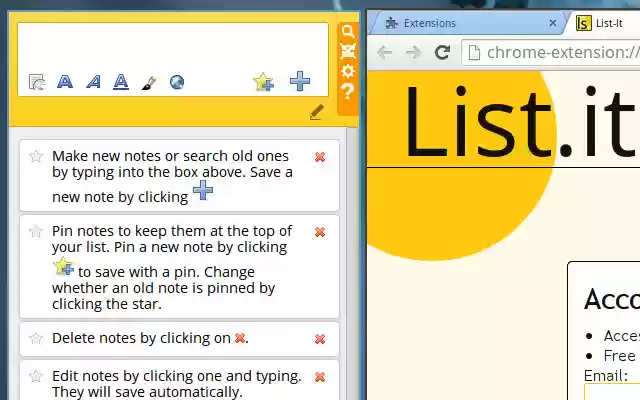
Task: Reload the page in Chrome
Action: 442,52
